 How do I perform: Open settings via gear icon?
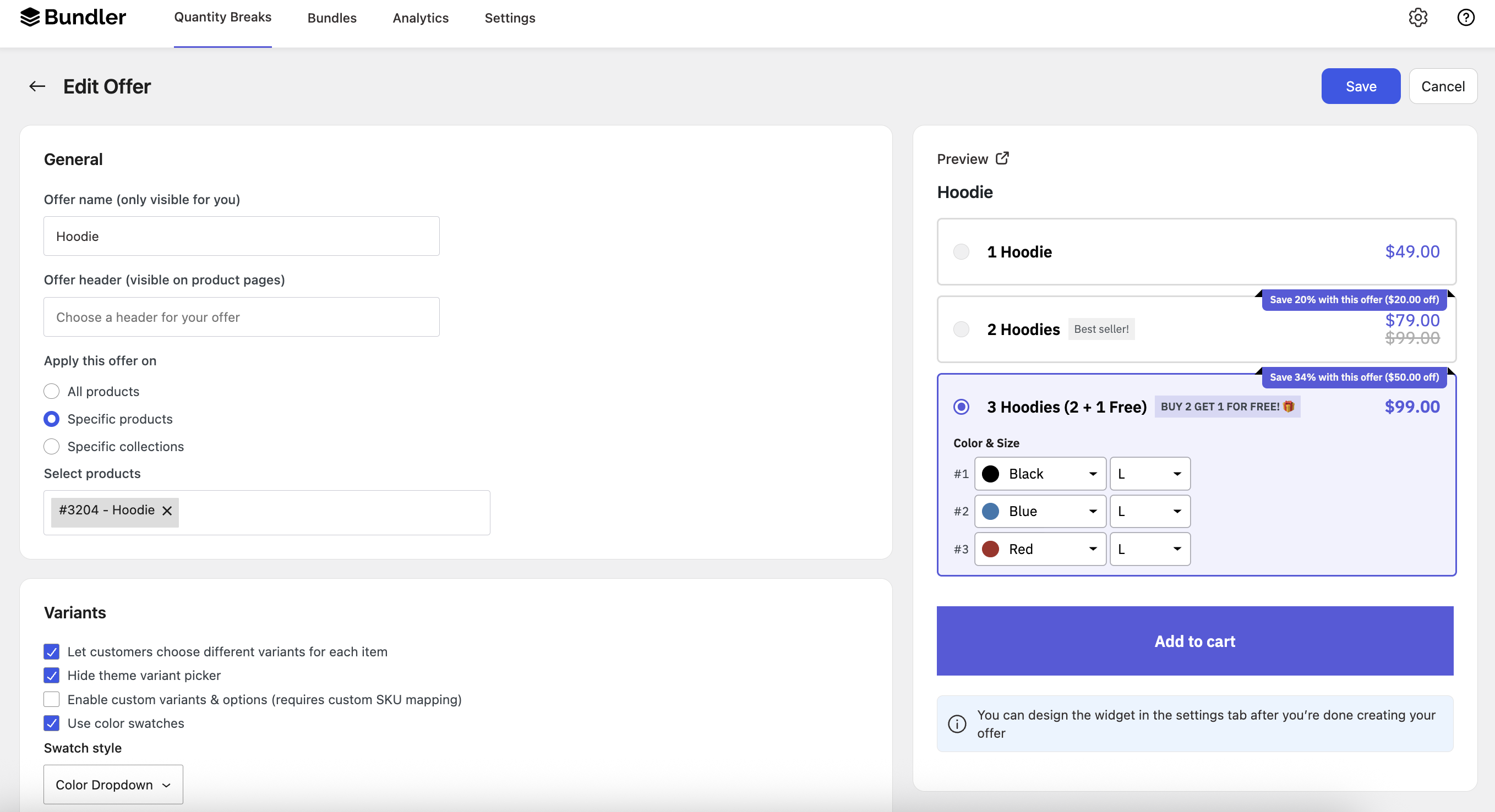[x=1418, y=18]
